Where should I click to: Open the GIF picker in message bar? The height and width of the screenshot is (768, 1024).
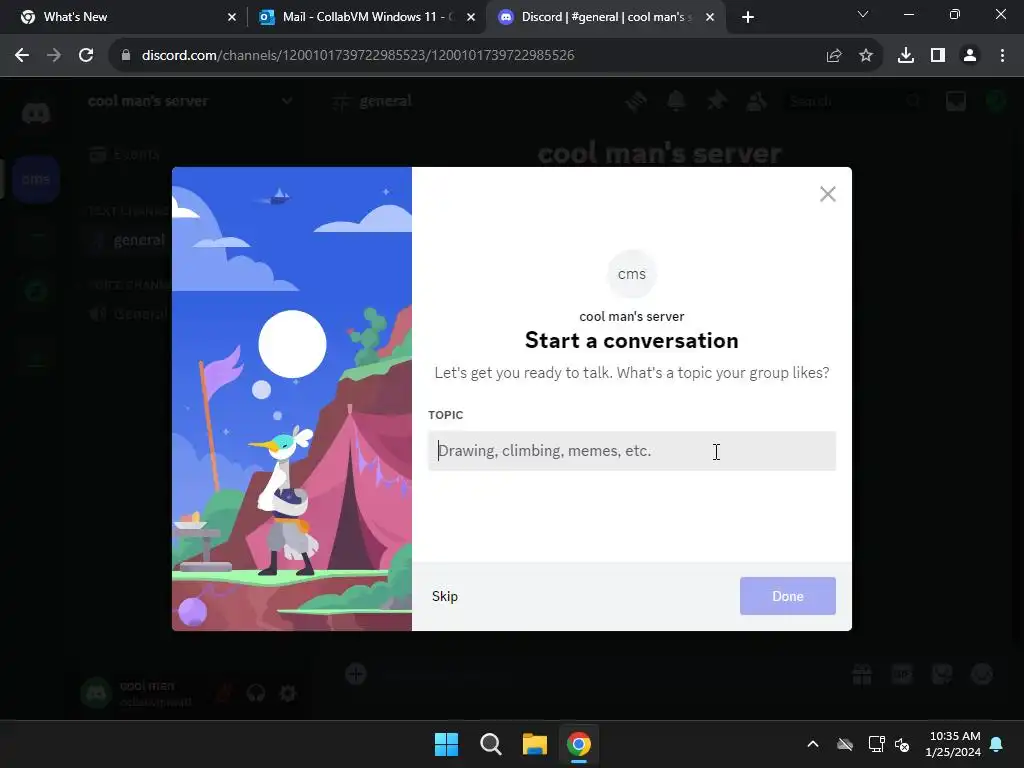[x=902, y=674]
